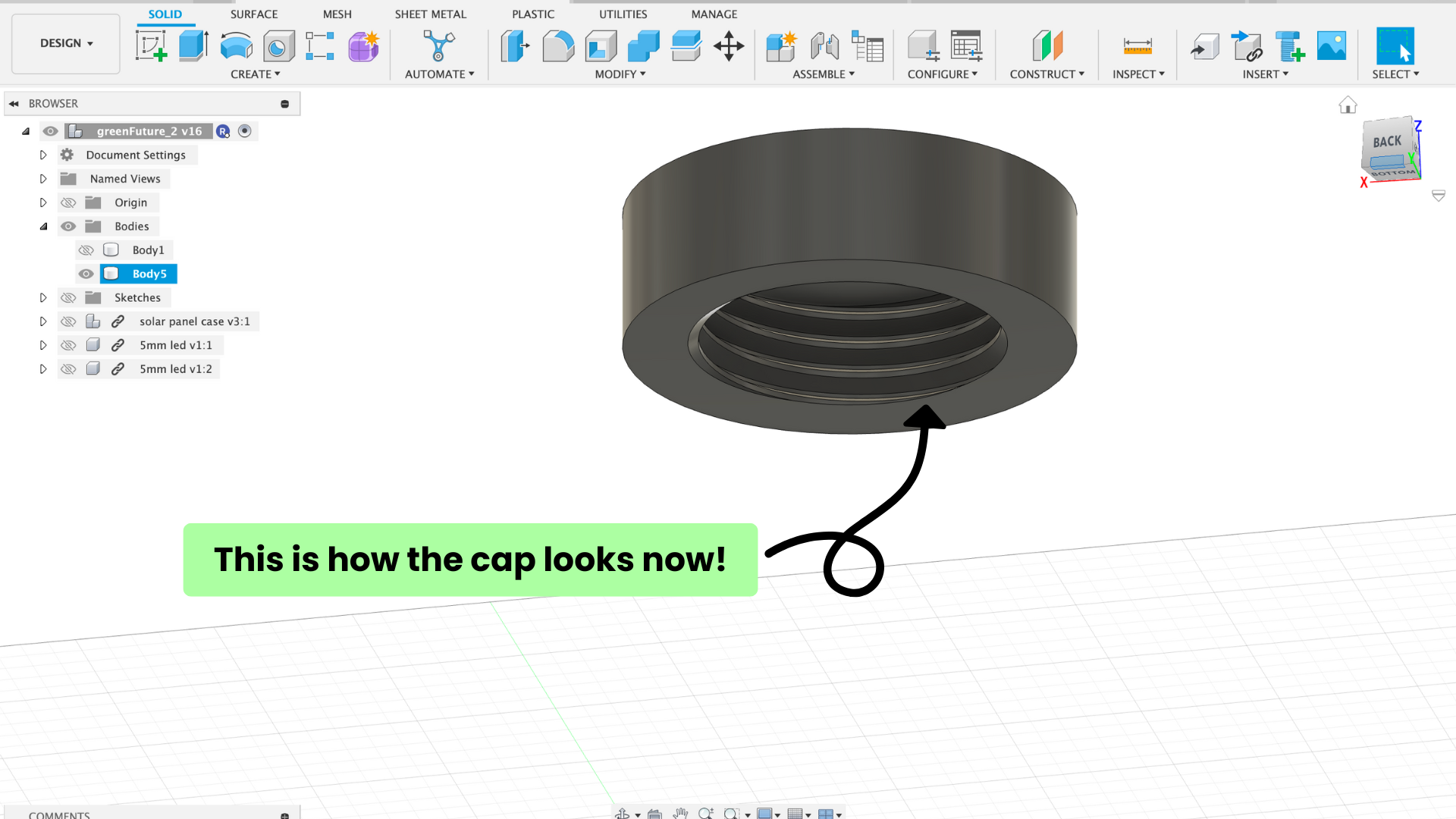
Task: Click the Insert Link component icon
Action: tap(1247, 46)
